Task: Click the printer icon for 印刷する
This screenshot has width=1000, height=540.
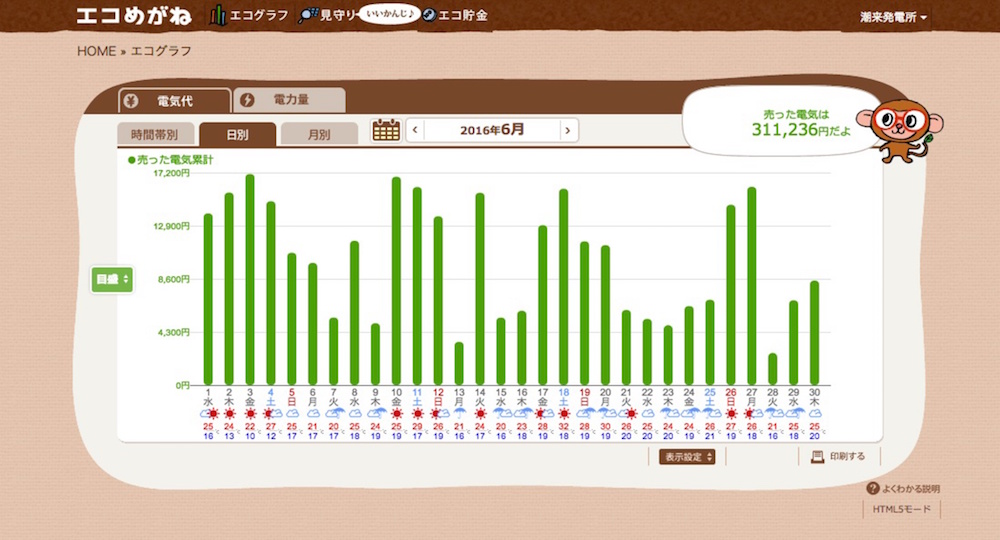Action: tap(817, 456)
